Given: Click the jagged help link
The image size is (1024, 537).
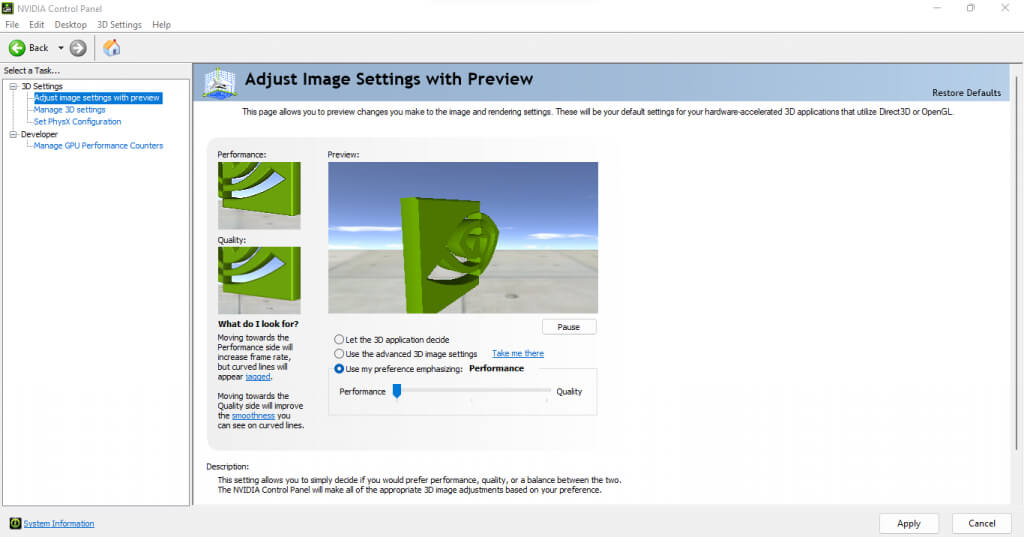Looking at the screenshot, I should click(x=257, y=377).
